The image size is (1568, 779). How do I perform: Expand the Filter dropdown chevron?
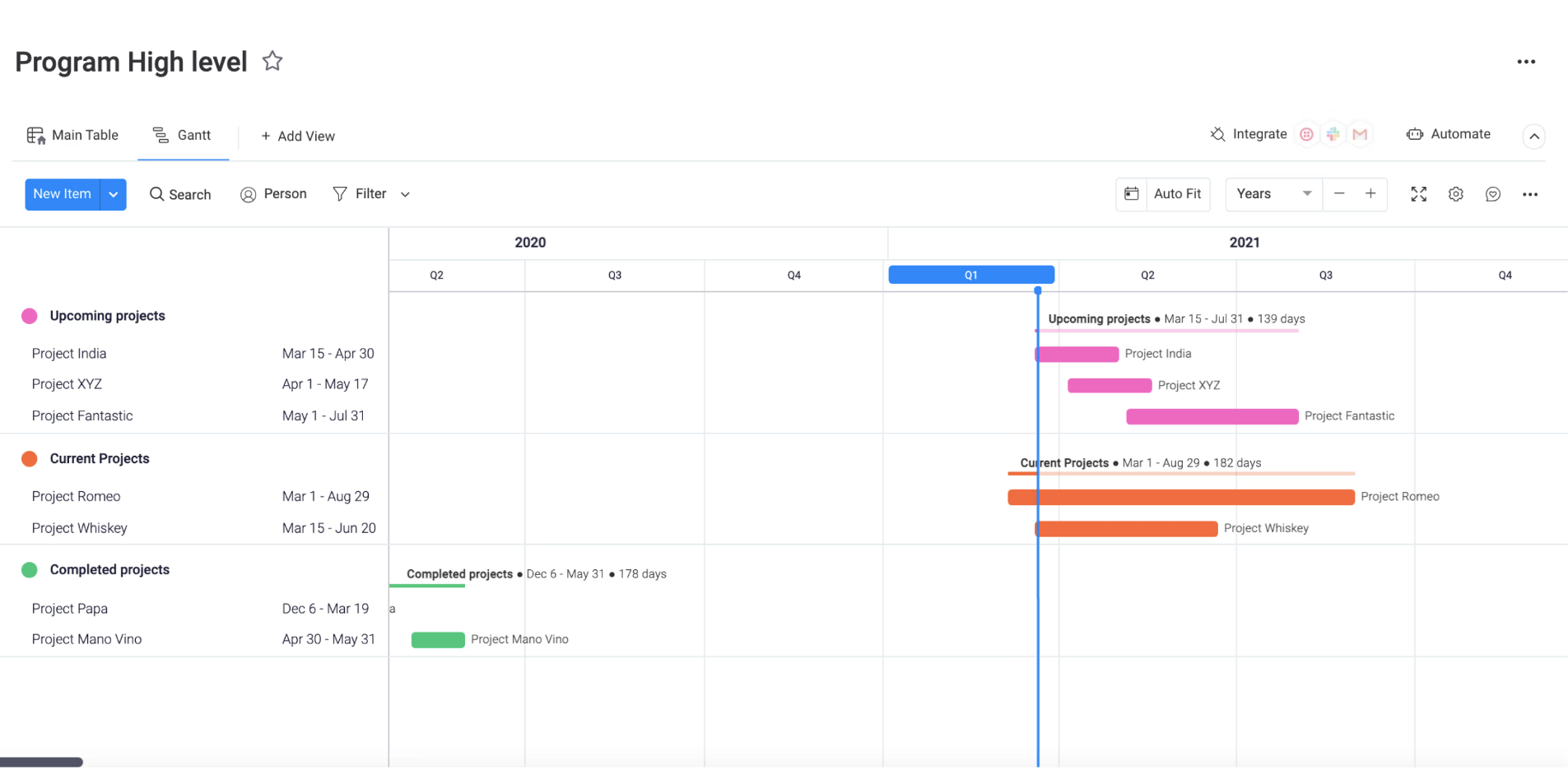coord(405,195)
